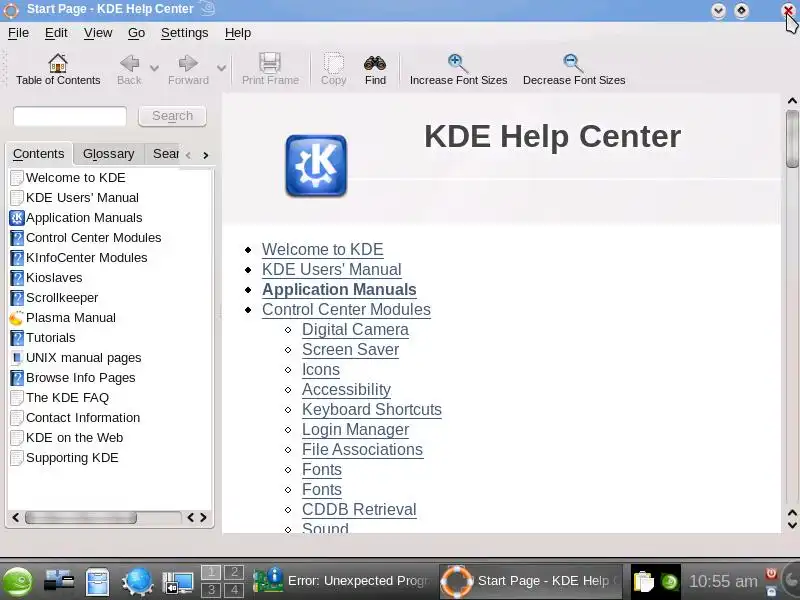Switch to virtual desktop 3 in the pager
The height and width of the screenshot is (600, 800).
tap(211, 590)
